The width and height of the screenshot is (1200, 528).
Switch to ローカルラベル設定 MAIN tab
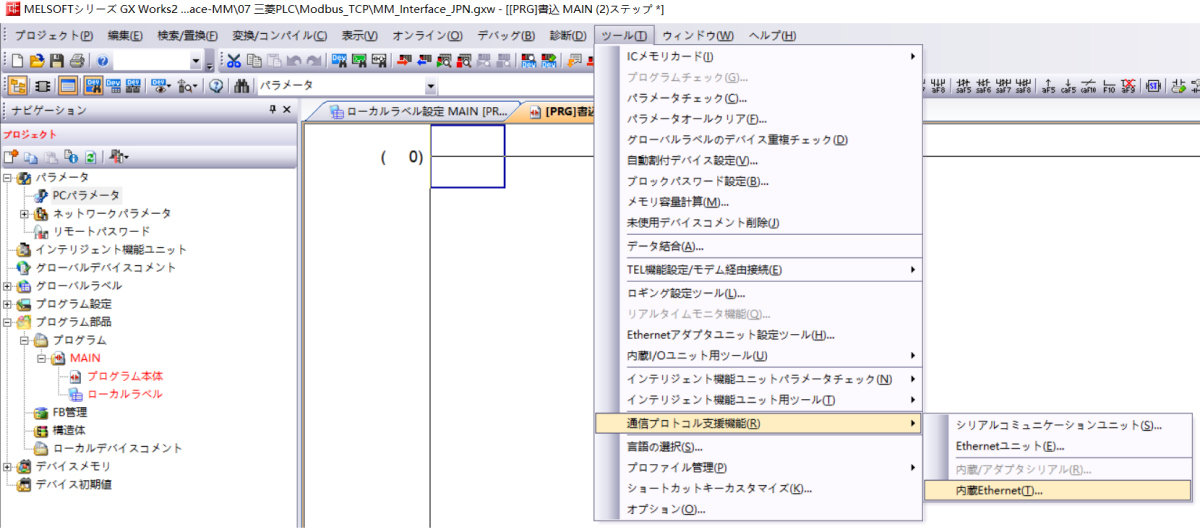pyautogui.click(x=417, y=111)
